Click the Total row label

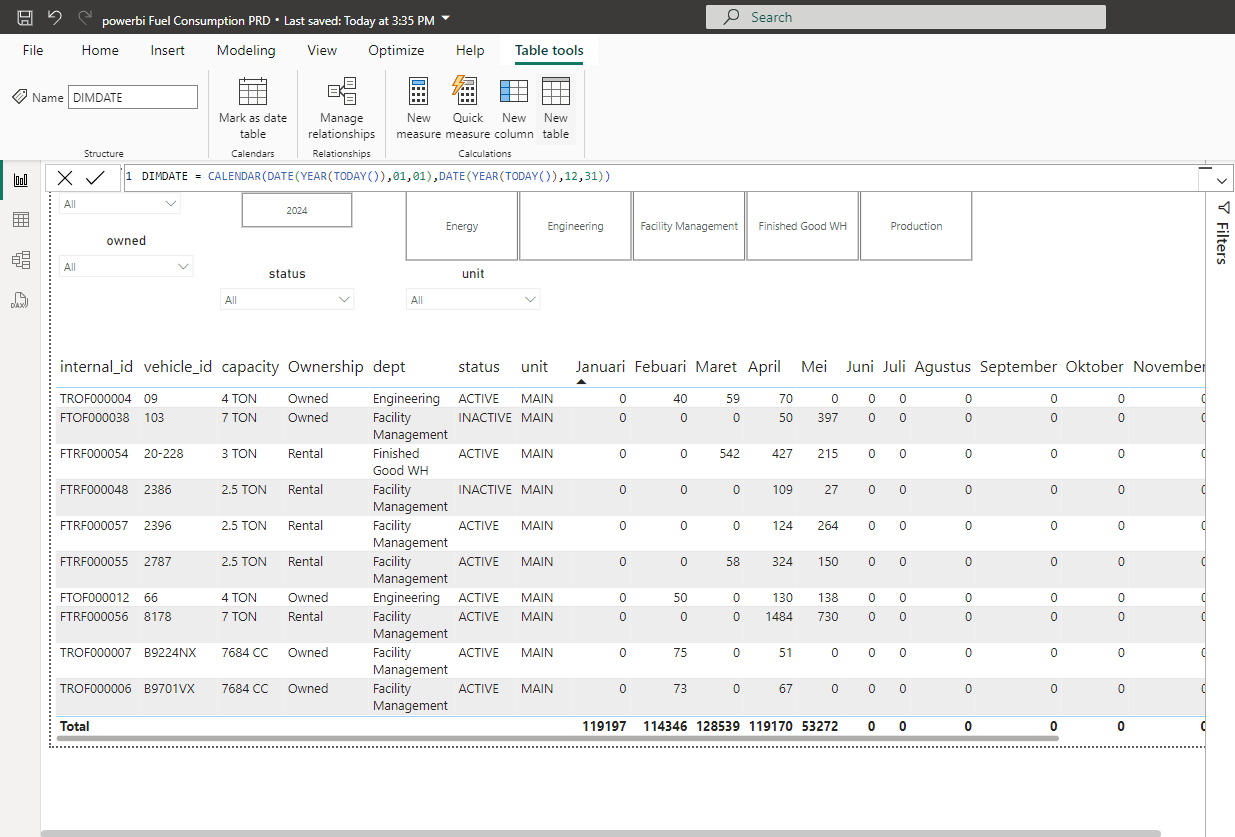click(75, 726)
